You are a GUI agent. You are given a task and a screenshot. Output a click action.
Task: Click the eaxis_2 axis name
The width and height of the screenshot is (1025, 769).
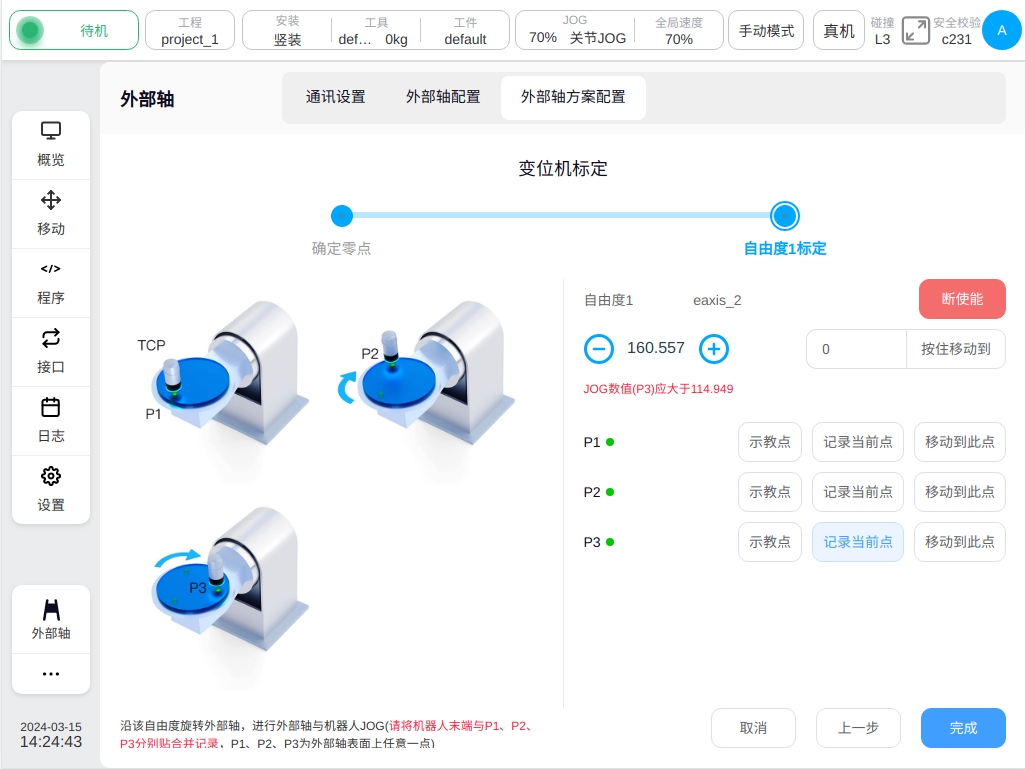pos(717,300)
